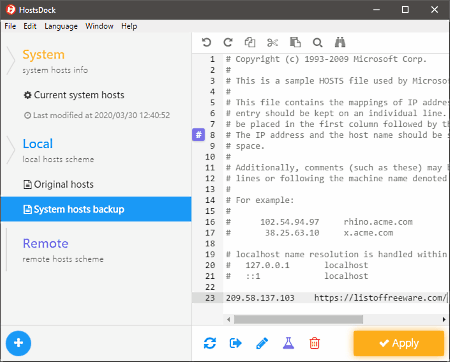Click the '::1 localhost' line 21

tap(297, 276)
